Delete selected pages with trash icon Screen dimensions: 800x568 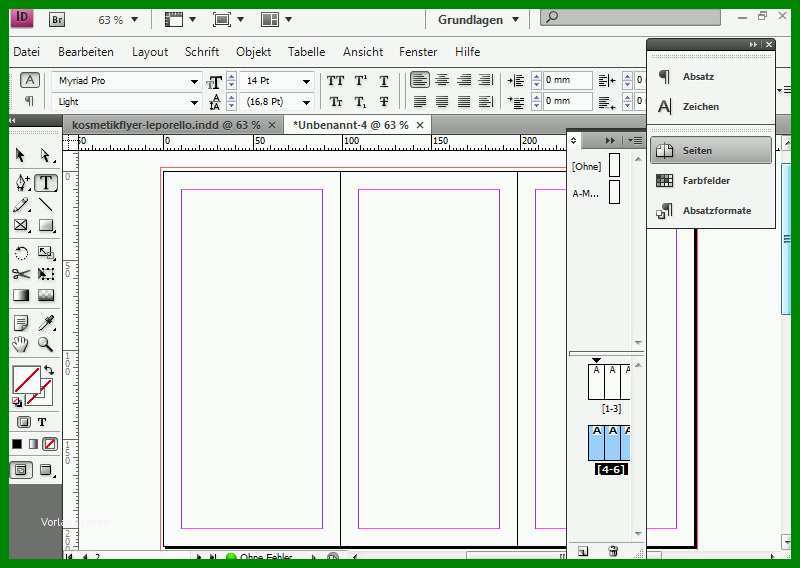point(613,551)
